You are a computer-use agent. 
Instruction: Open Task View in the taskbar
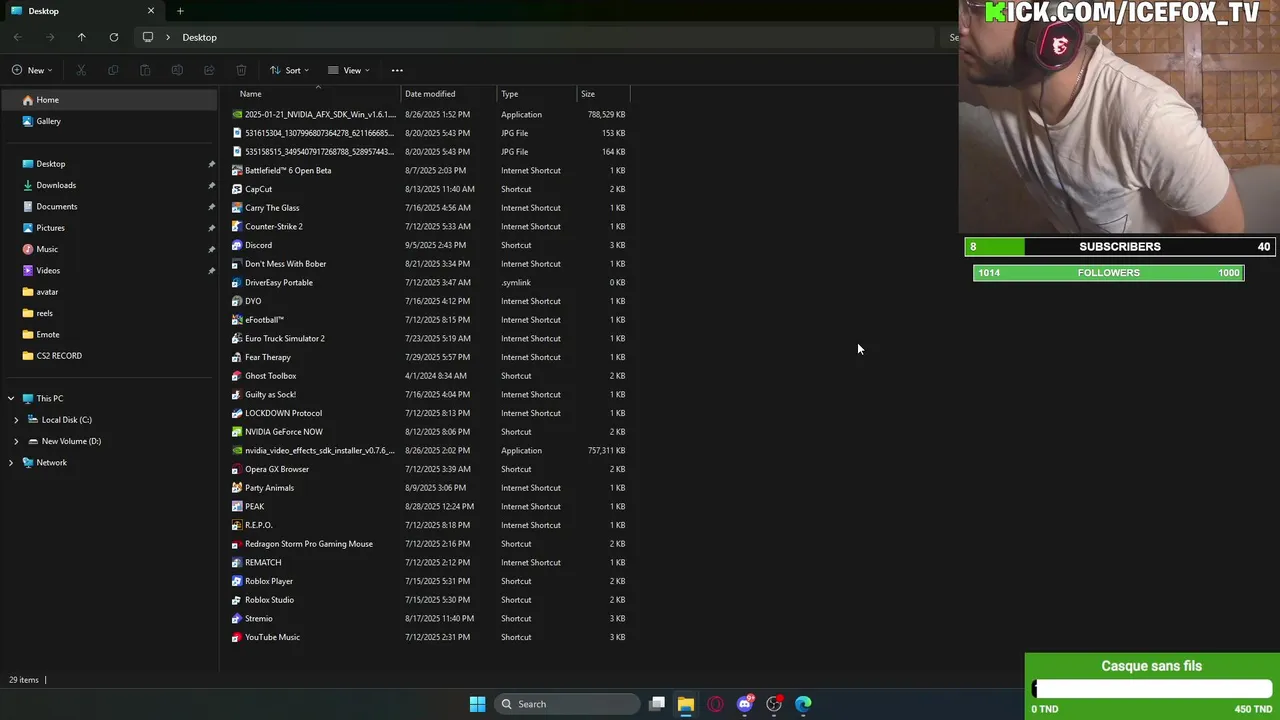[x=657, y=704]
